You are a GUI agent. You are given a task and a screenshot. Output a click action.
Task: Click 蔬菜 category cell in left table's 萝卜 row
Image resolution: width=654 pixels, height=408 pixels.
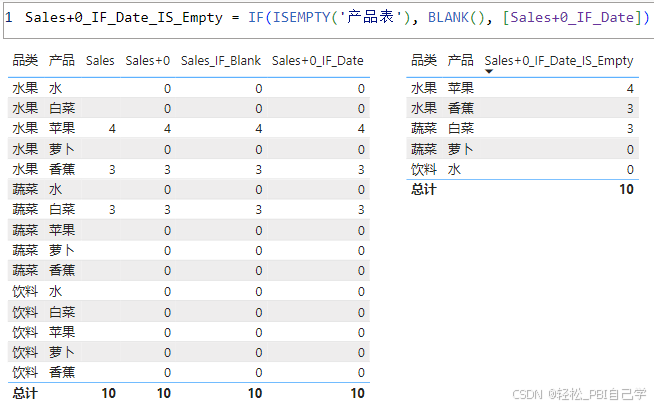[25, 250]
